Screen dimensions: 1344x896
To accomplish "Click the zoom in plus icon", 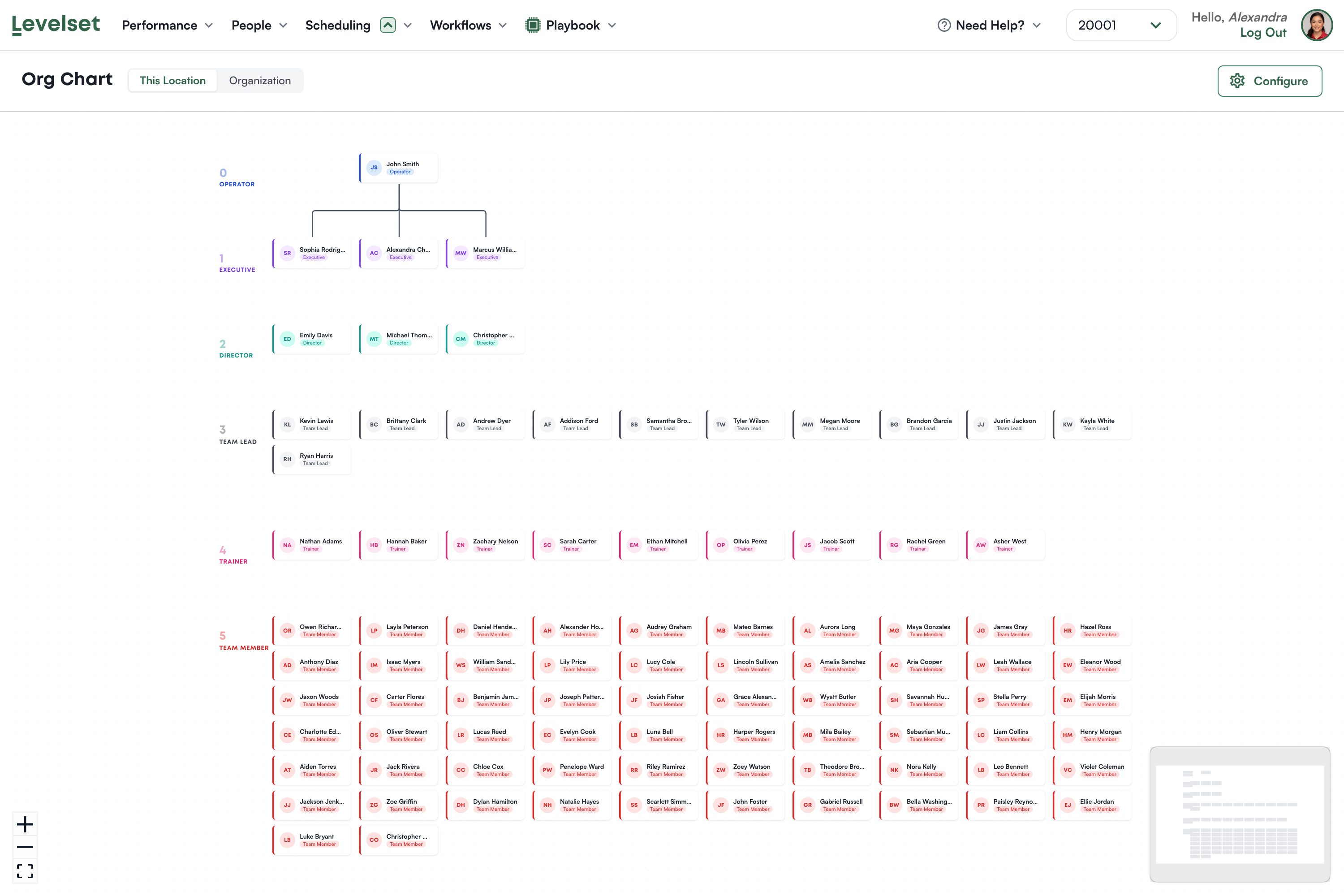I will pos(25,824).
